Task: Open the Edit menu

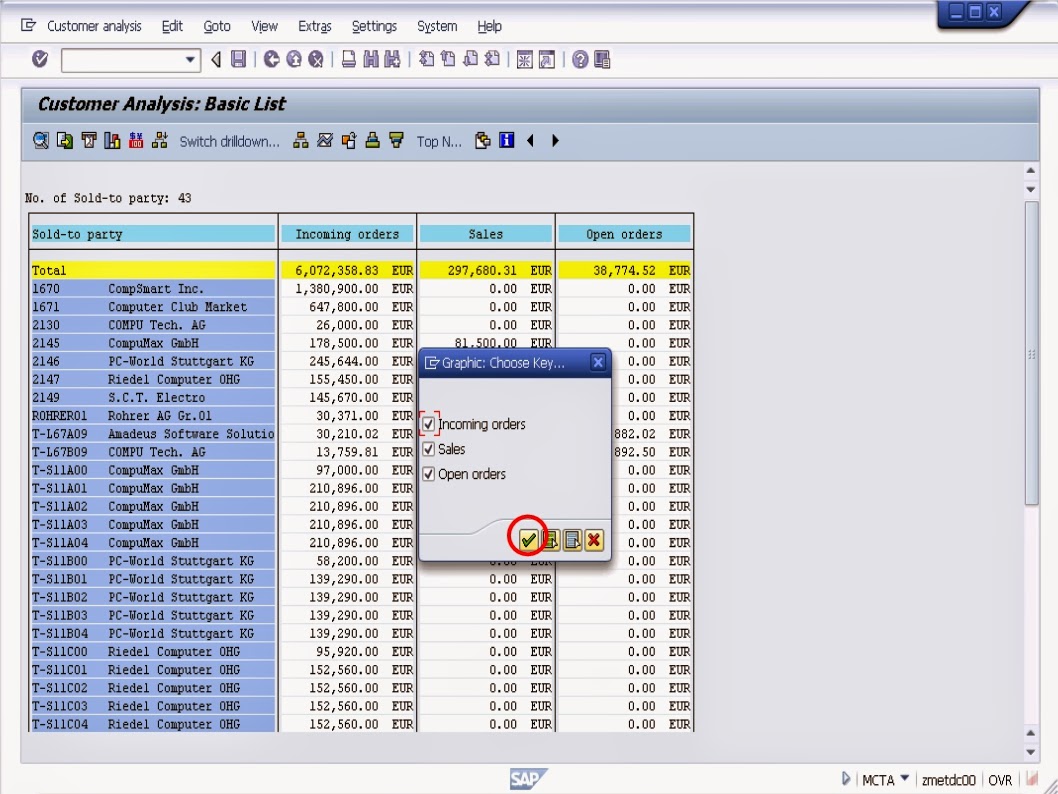Action: click(172, 26)
